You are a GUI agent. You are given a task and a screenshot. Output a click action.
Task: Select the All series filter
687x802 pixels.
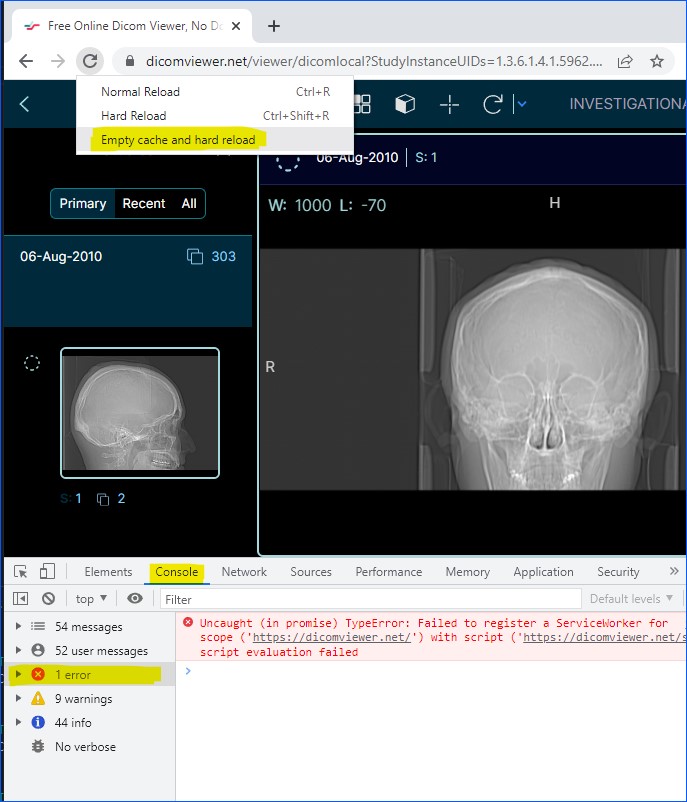[x=188, y=204]
